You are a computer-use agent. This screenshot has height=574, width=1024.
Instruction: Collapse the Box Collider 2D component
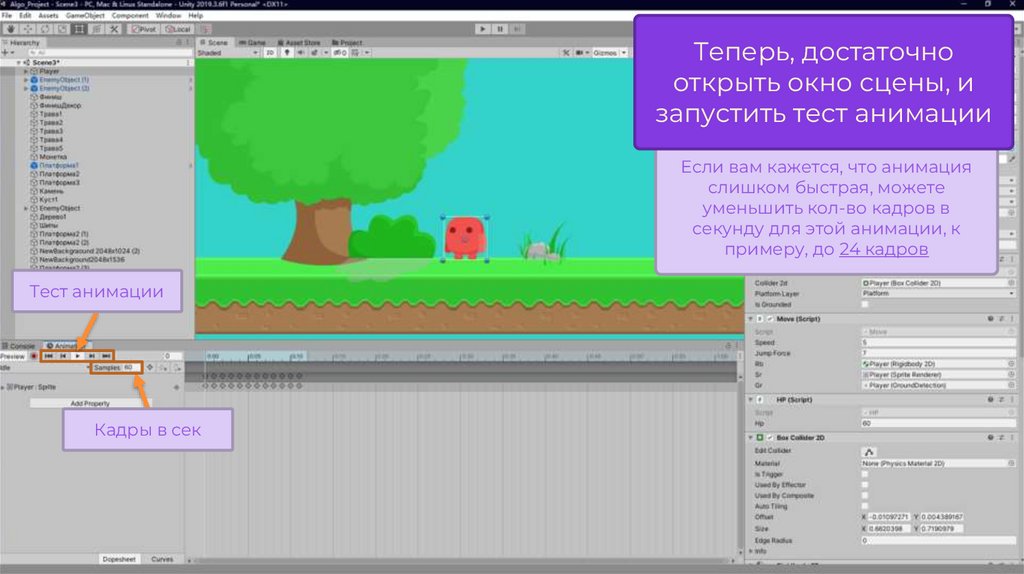coord(751,438)
